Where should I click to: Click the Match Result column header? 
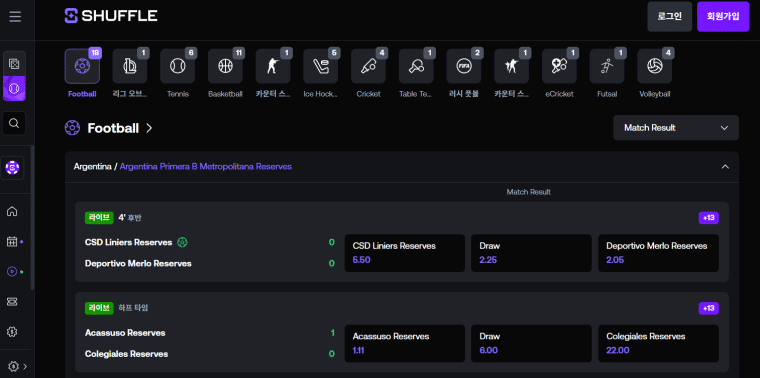[x=528, y=192]
